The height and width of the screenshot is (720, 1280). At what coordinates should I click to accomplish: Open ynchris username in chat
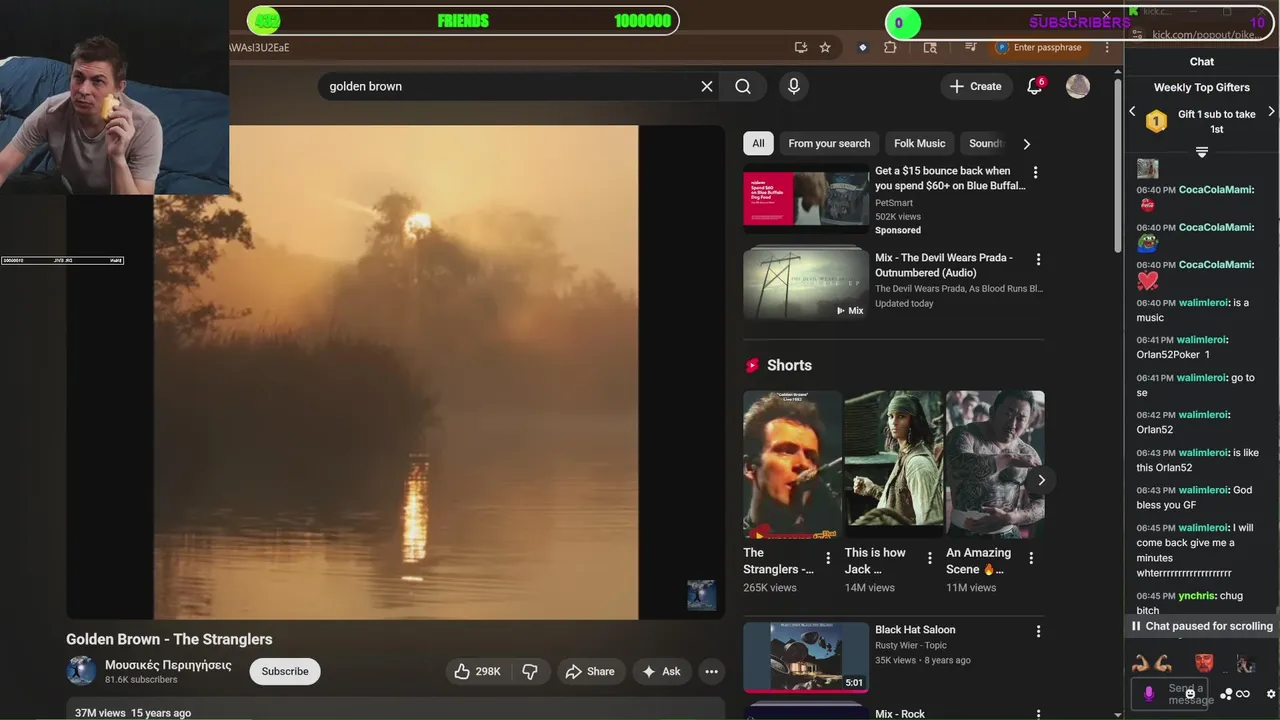pos(1196,595)
